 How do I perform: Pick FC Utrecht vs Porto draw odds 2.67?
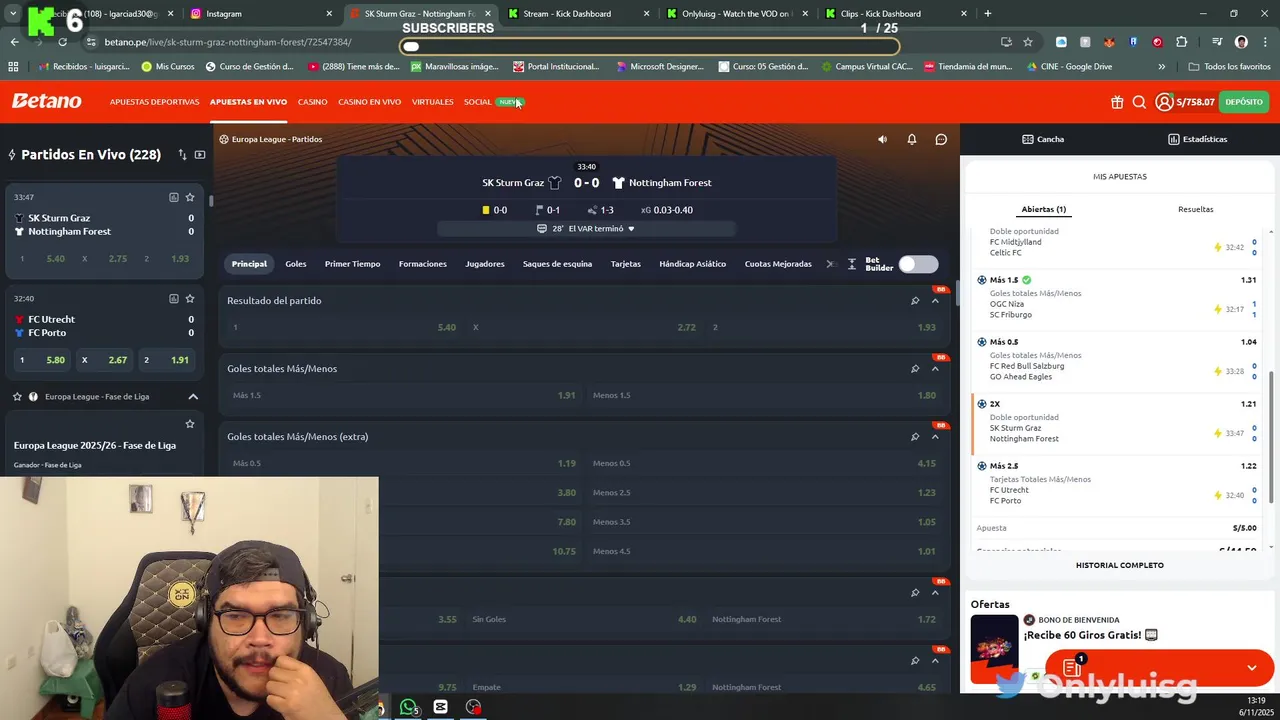pos(105,360)
